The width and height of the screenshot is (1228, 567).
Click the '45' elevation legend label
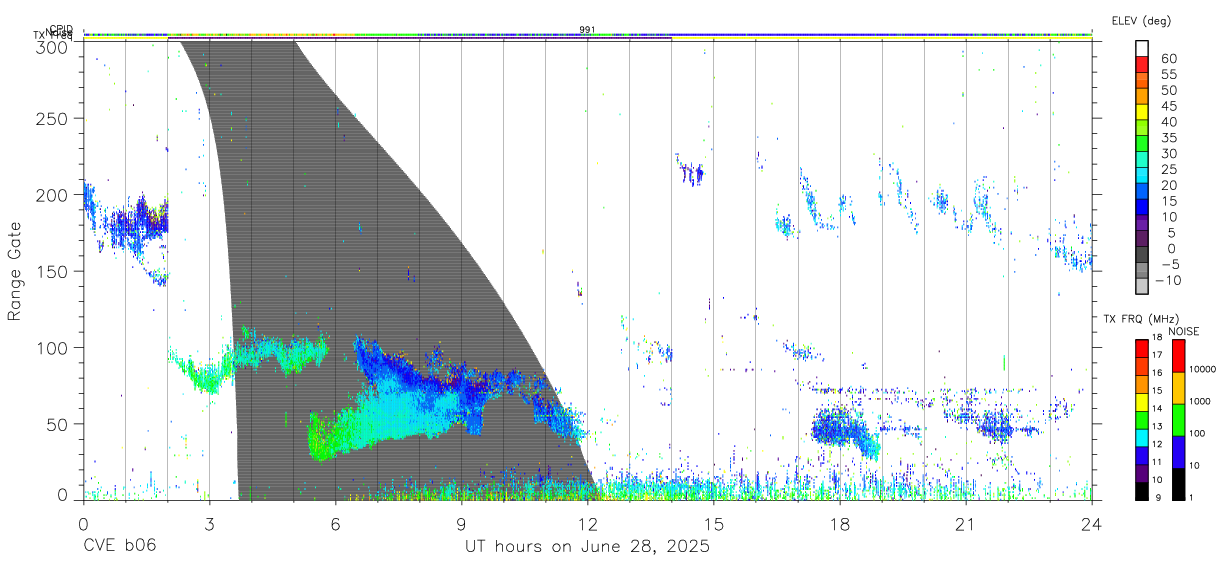(x=1168, y=106)
